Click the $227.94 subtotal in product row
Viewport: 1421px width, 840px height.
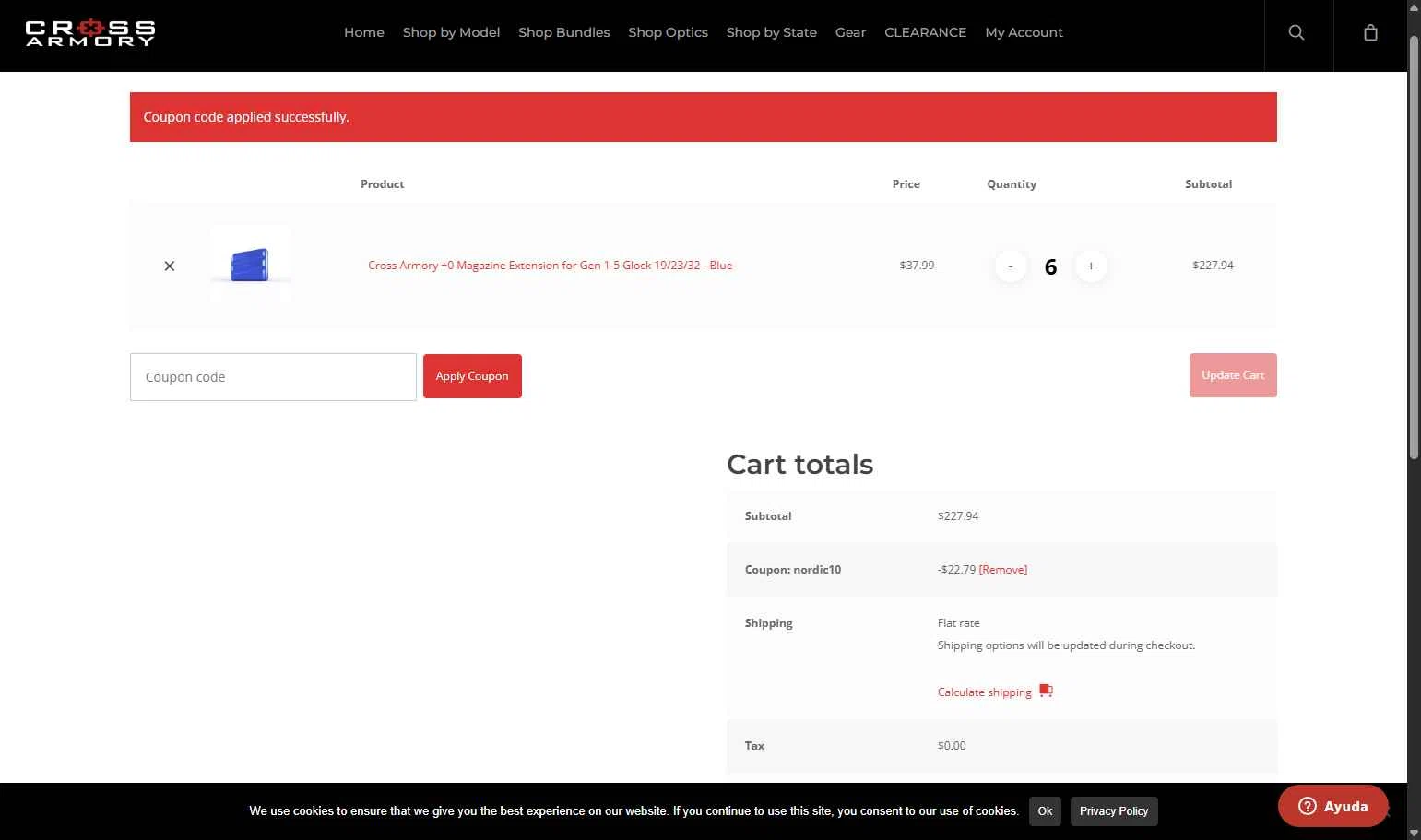pyautogui.click(x=1213, y=266)
